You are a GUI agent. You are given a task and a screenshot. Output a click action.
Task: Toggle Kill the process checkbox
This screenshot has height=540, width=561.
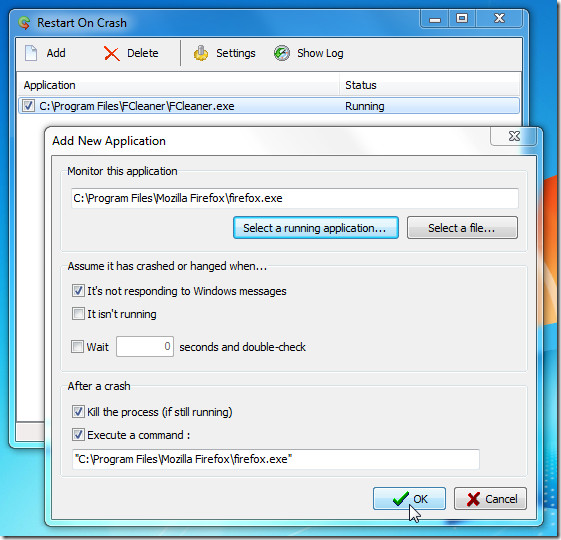coord(78,412)
